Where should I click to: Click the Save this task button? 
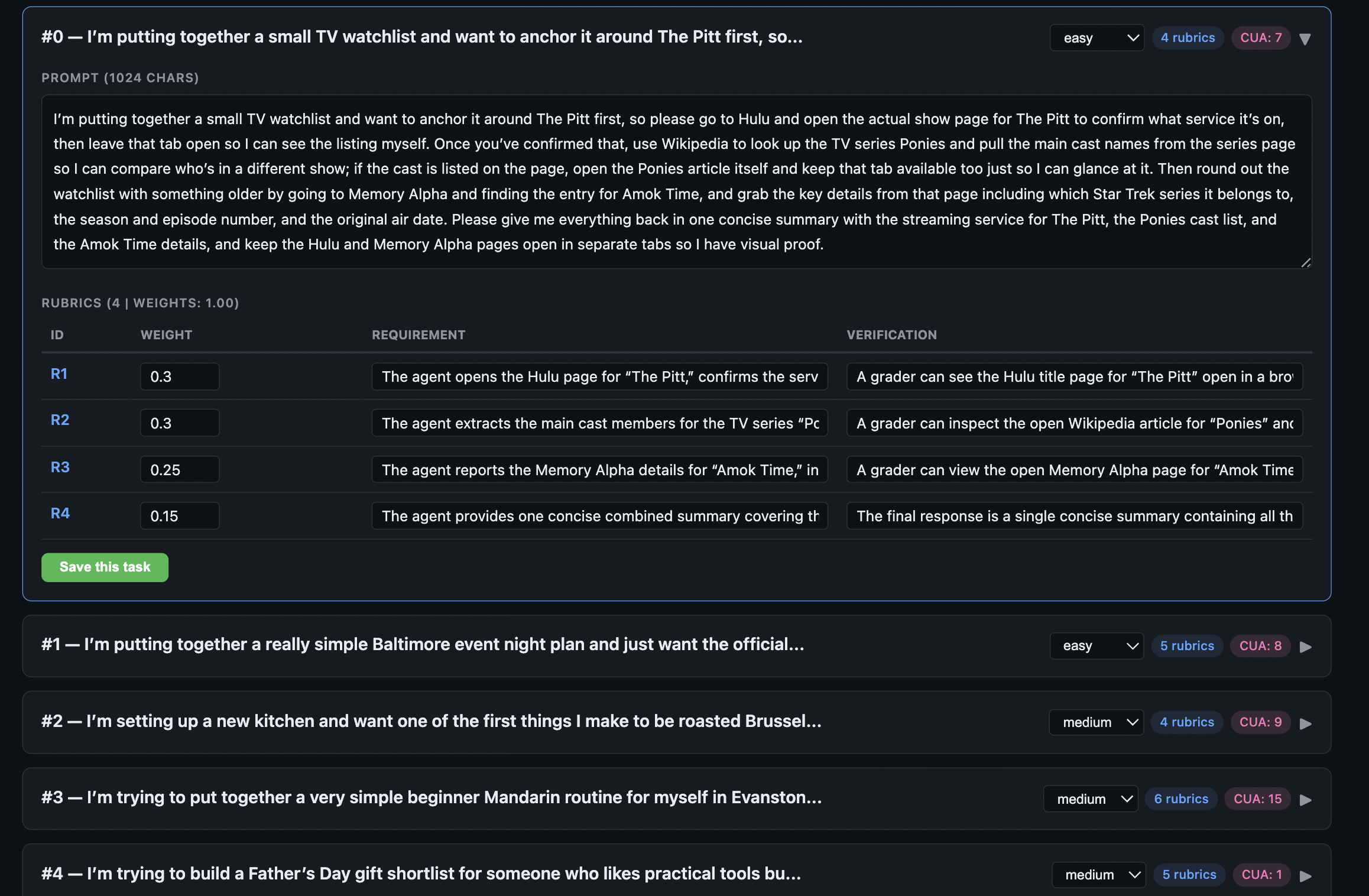[105, 567]
